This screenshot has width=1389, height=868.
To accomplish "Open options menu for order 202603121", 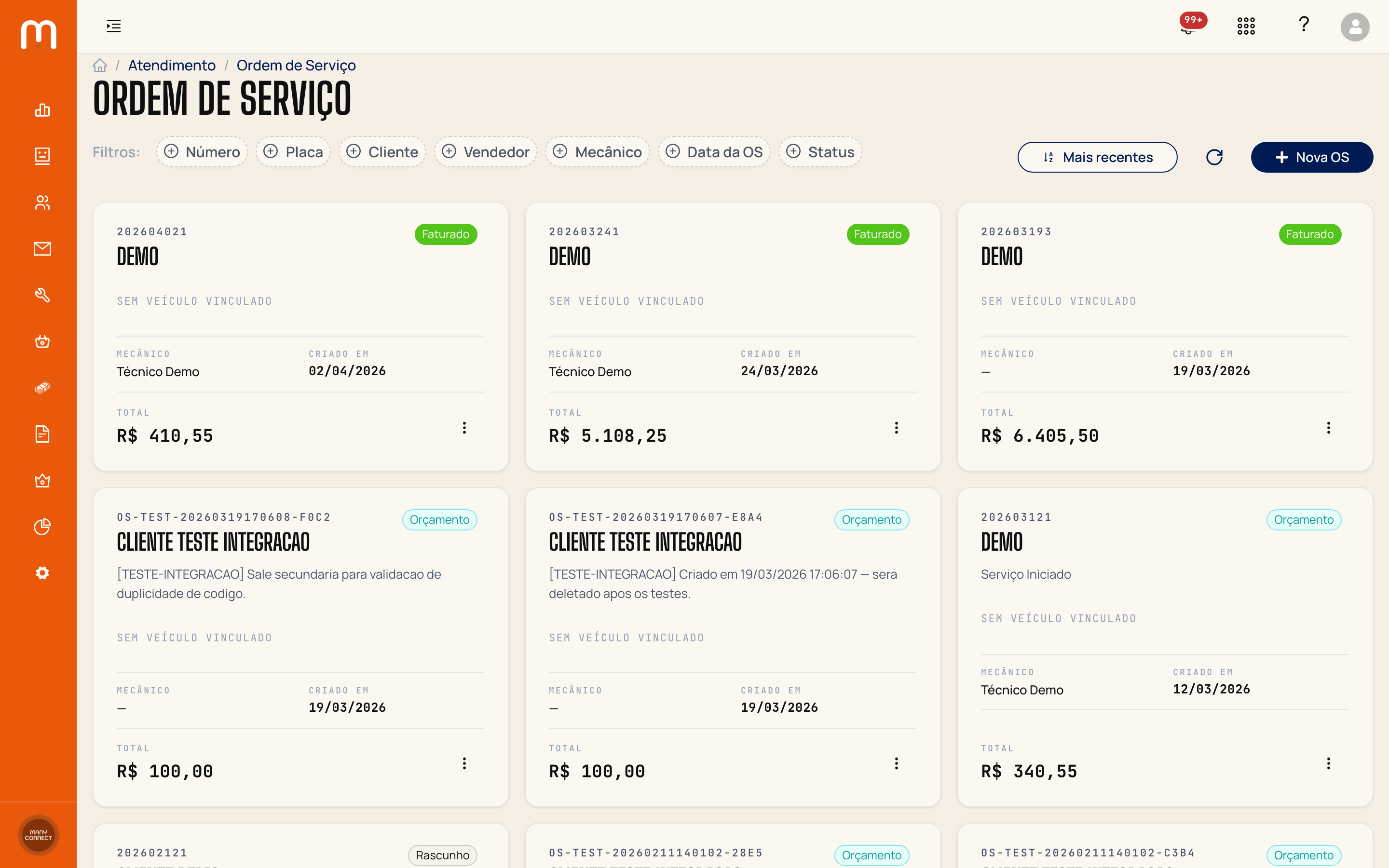I will [x=1329, y=763].
